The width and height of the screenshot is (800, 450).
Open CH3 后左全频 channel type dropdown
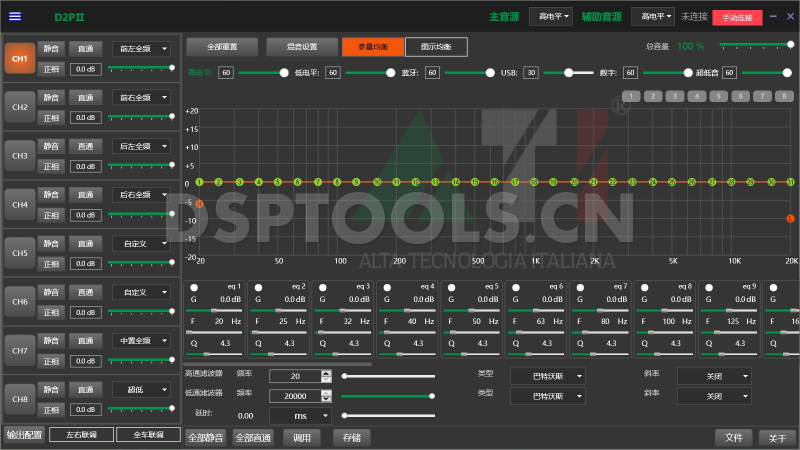[141, 146]
